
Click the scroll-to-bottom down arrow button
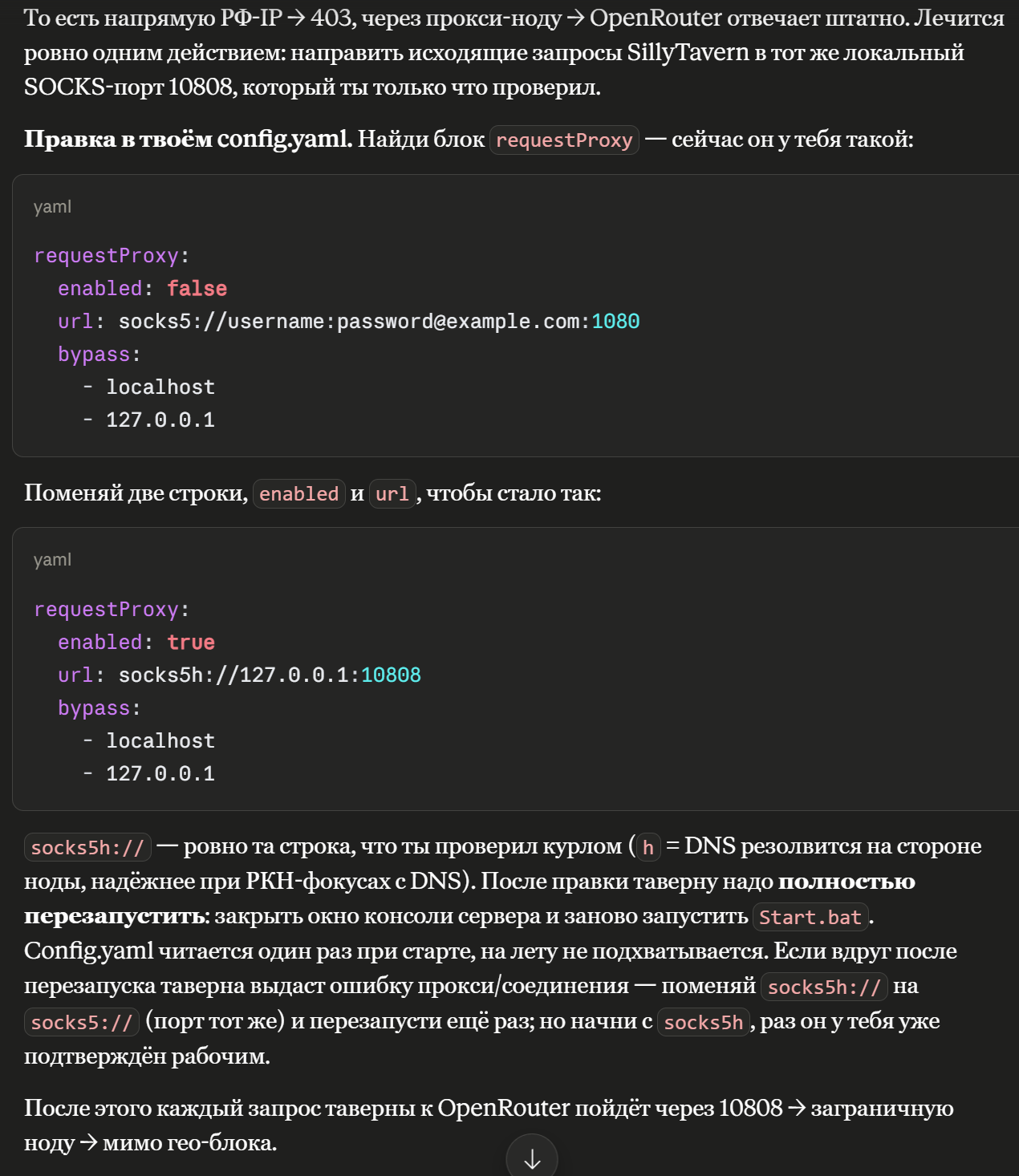click(x=531, y=1158)
